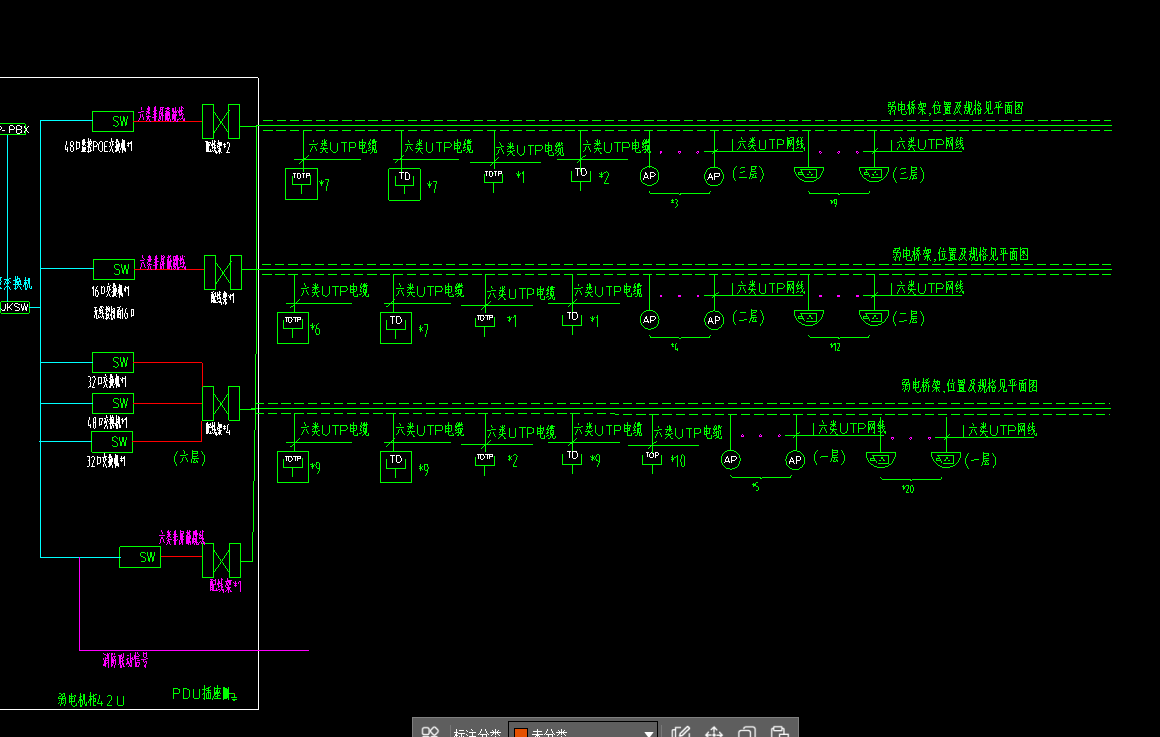
Task: Select the TOP outlet symbol marked *10
Action: (652, 459)
